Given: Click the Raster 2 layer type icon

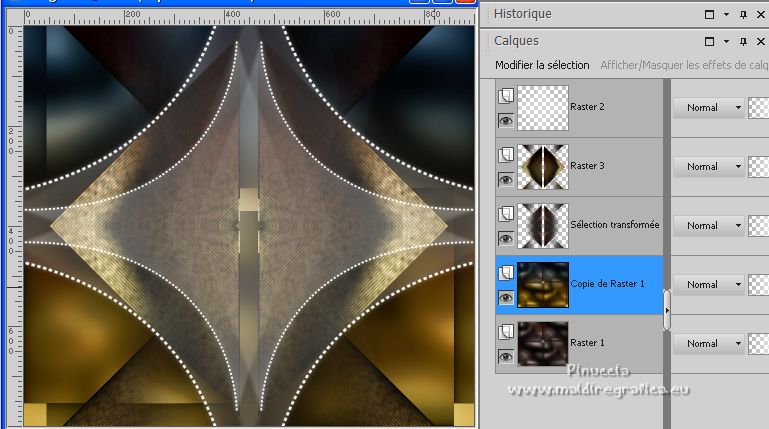Looking at the screenshot, I should pos(506,95).
